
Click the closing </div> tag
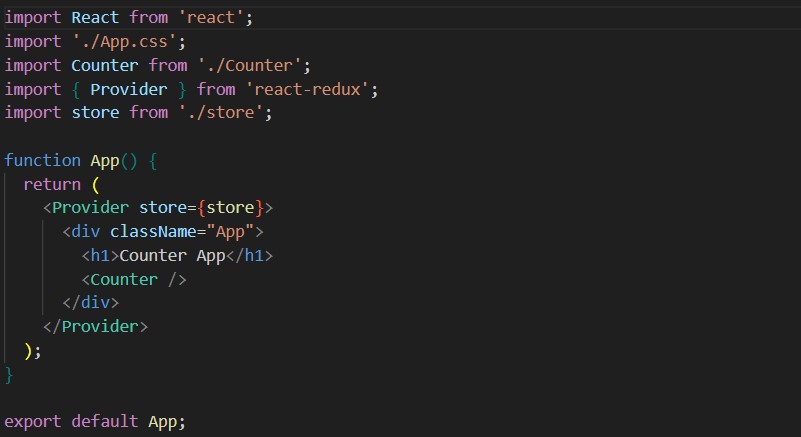[x=90, y=303]
